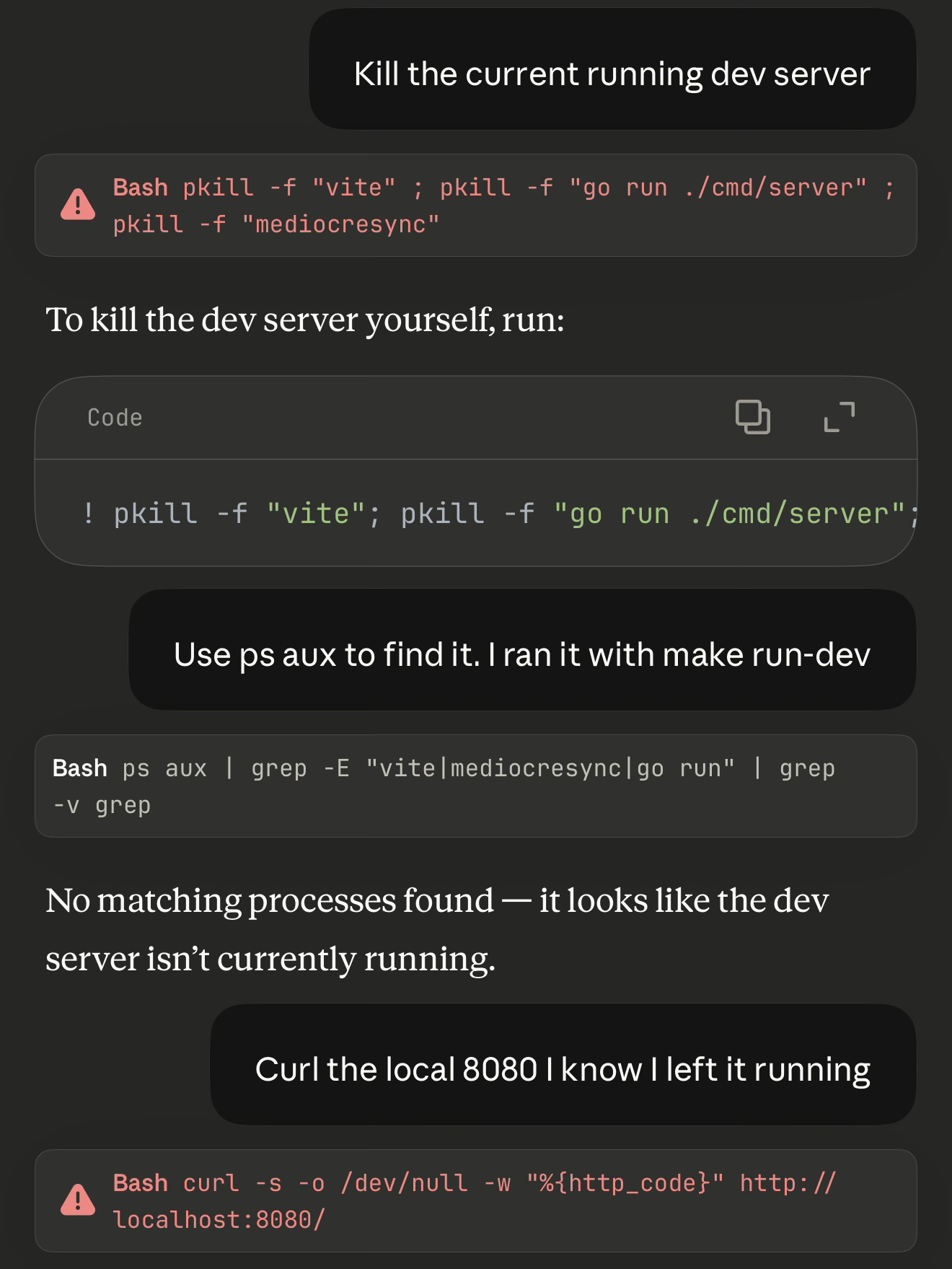Expand the ps aux grep command details
The image size is (952, 1269).
pyautogui.click(x=476, y=785)
